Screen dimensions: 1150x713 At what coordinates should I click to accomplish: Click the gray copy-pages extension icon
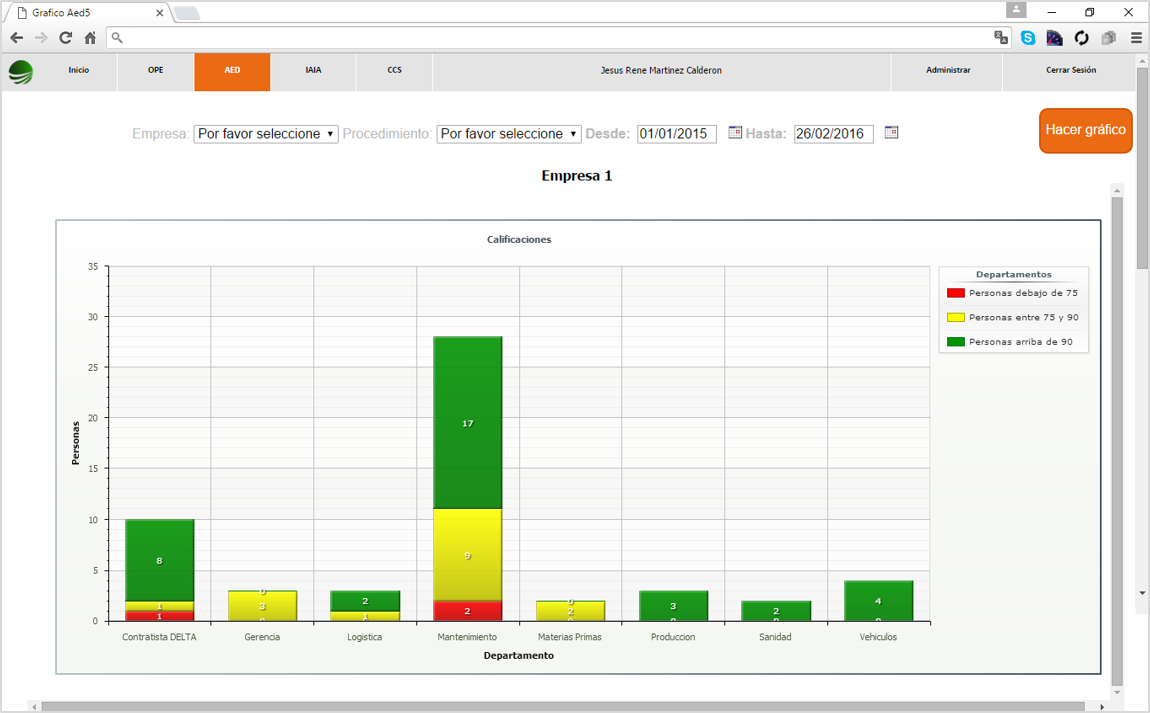click(x=1108, y=37)
